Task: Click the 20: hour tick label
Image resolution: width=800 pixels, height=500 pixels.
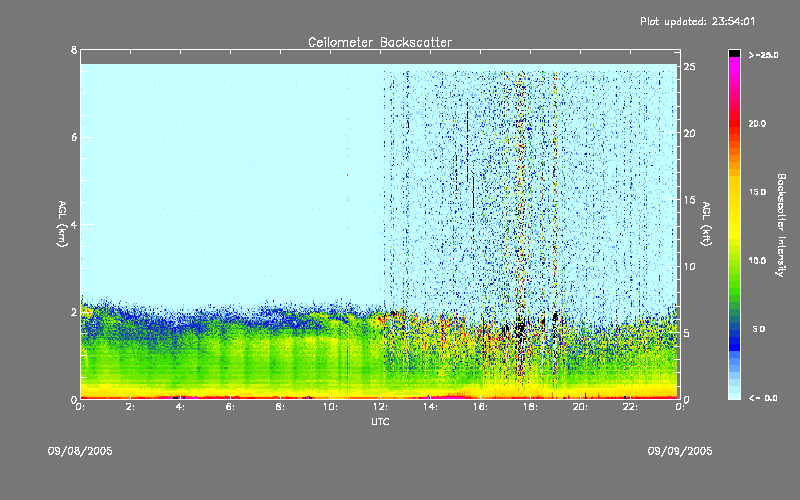Action: 581,407
